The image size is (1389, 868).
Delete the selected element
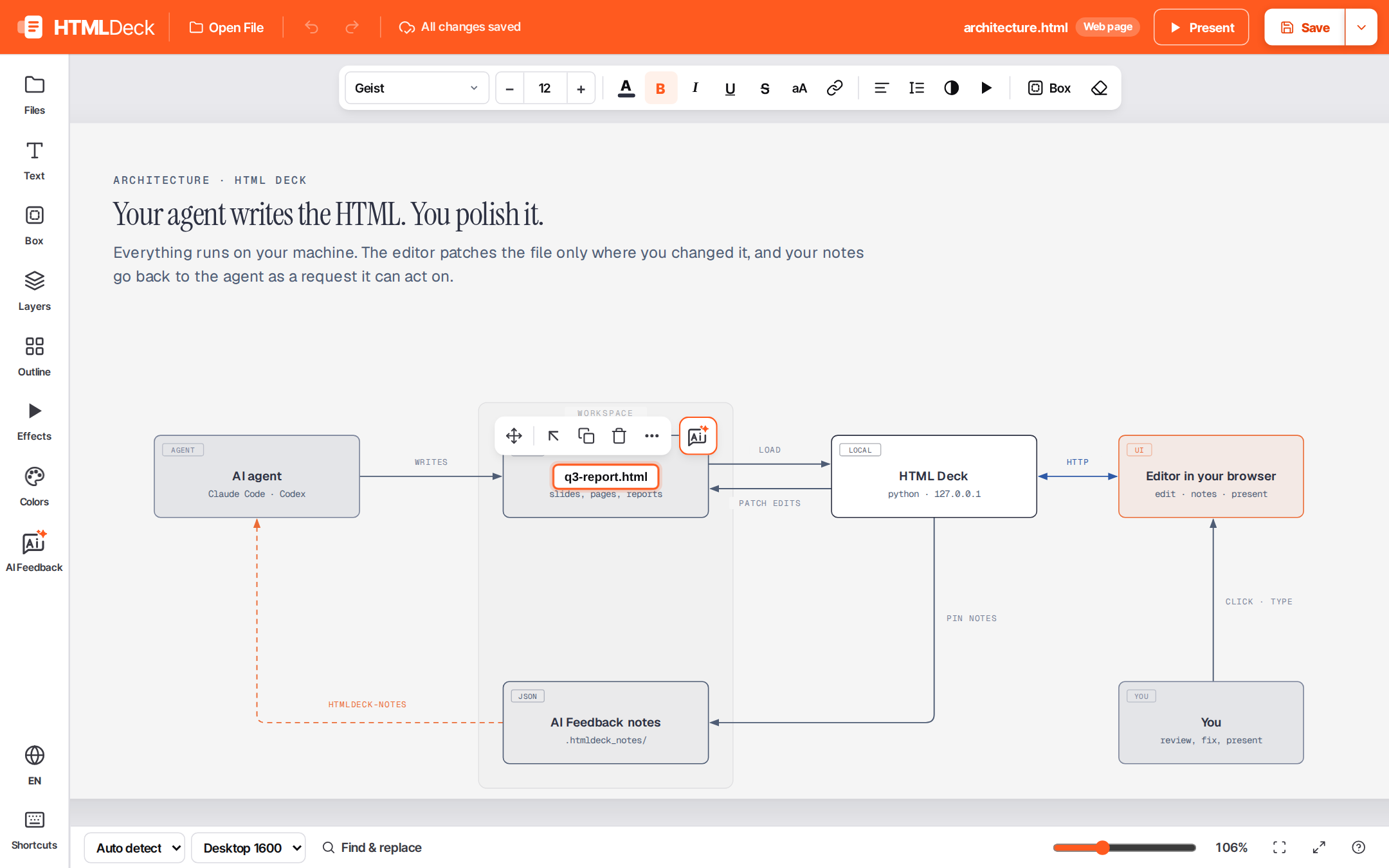tap(619, 436)
